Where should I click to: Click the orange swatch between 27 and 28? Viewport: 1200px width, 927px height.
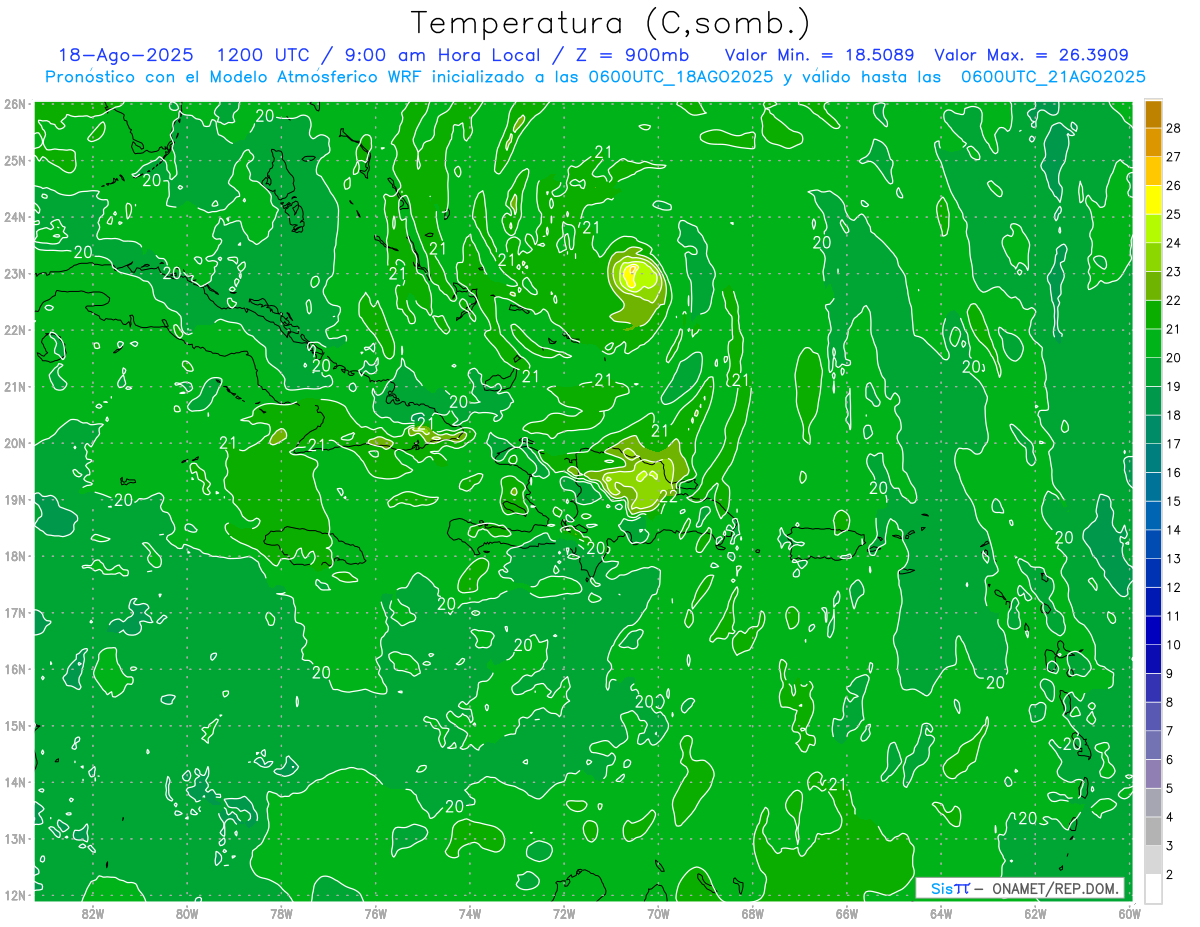tap(1153, 142)
